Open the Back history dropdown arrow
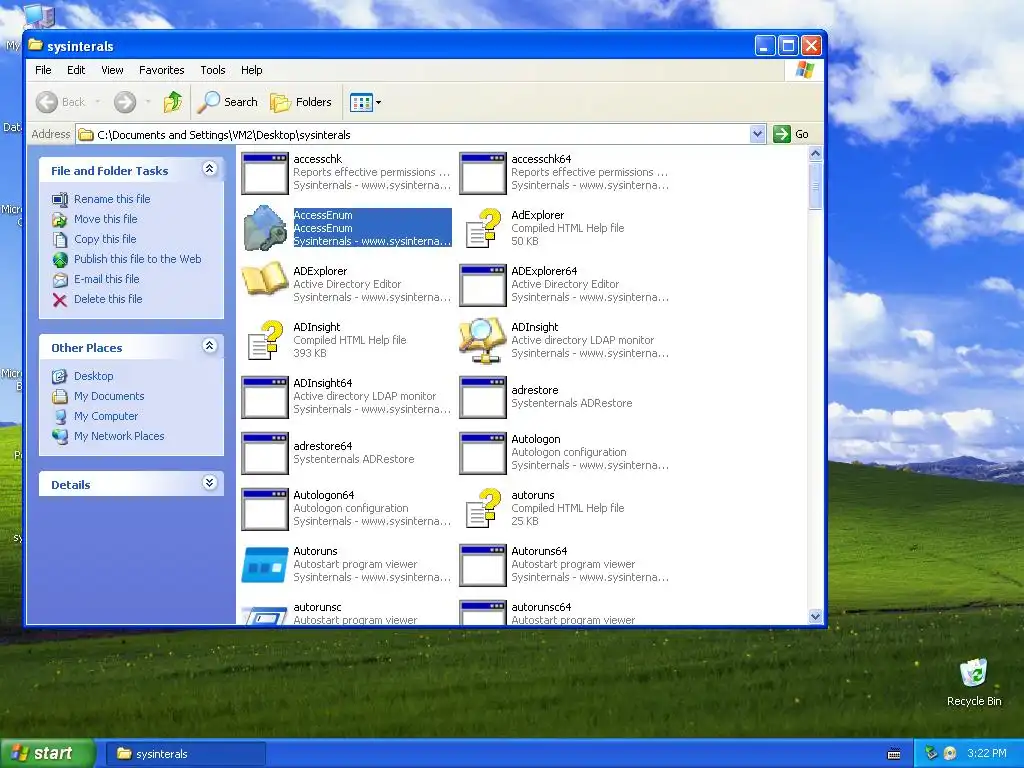1024x768 pixels. tap(98, 102)
